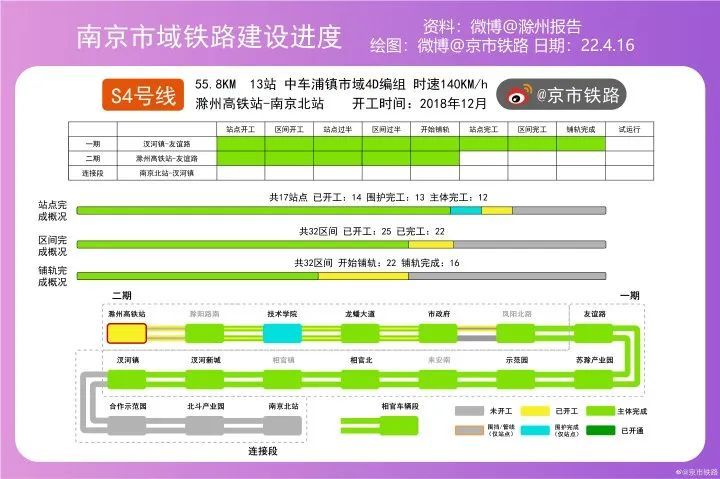Select the green 示范园 station block
The image size is (720, 479).
tap(516, 380)
